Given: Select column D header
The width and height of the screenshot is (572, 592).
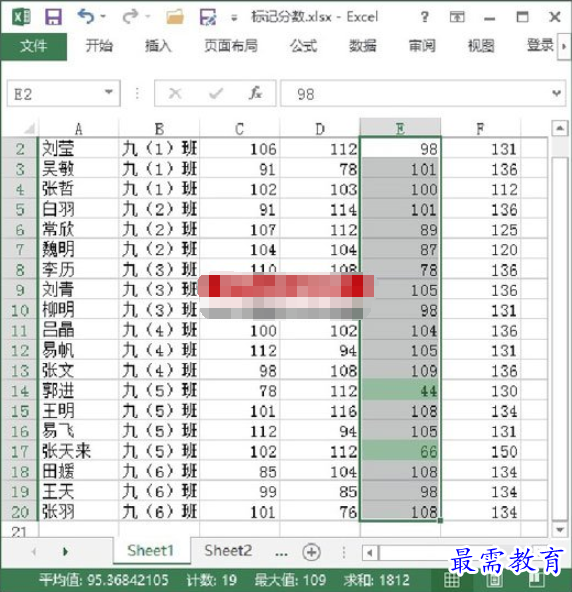Looking at the screenshot, I should click(320, 129).
